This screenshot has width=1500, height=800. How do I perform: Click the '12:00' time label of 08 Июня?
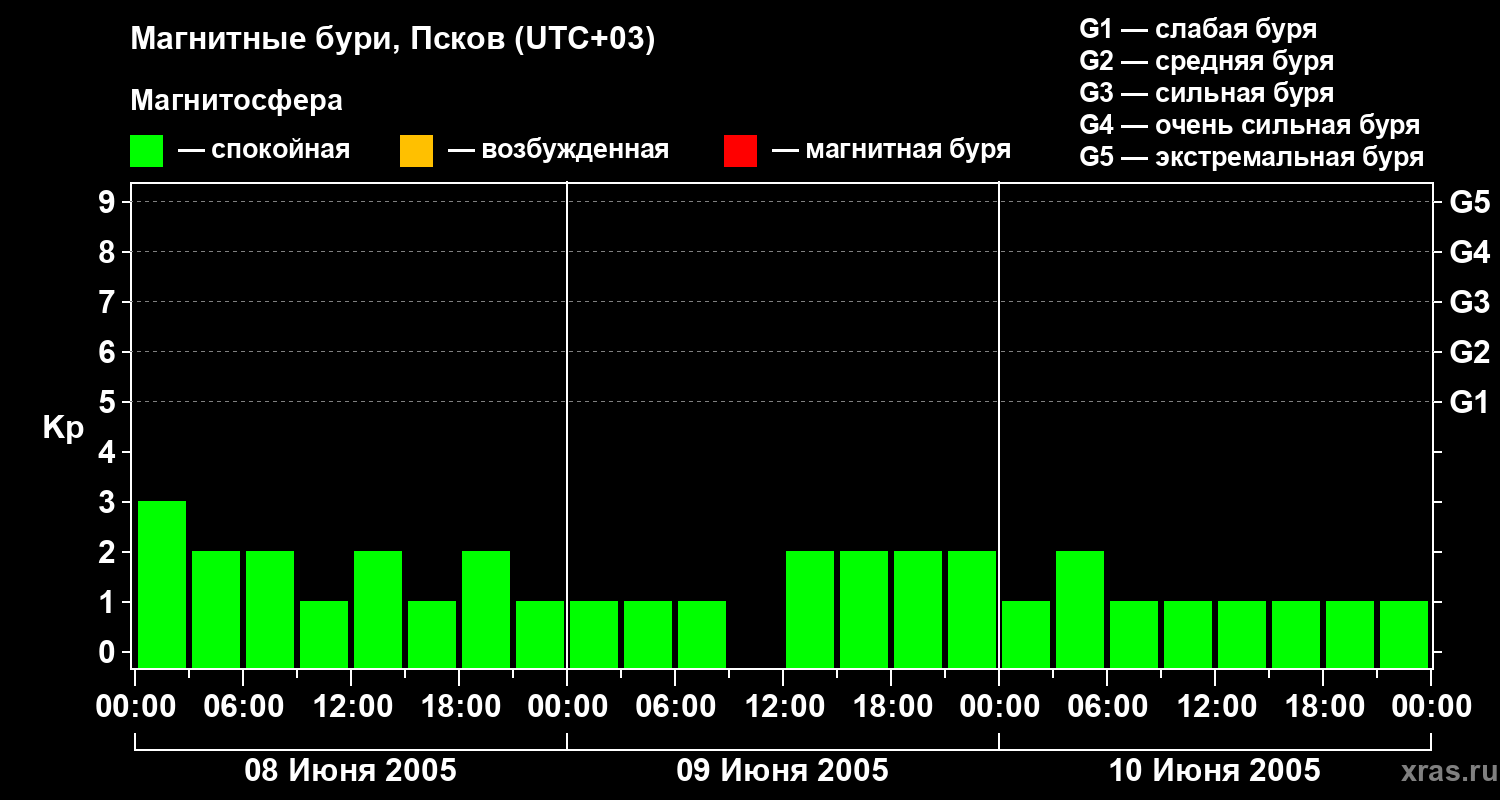pos(351,707)
